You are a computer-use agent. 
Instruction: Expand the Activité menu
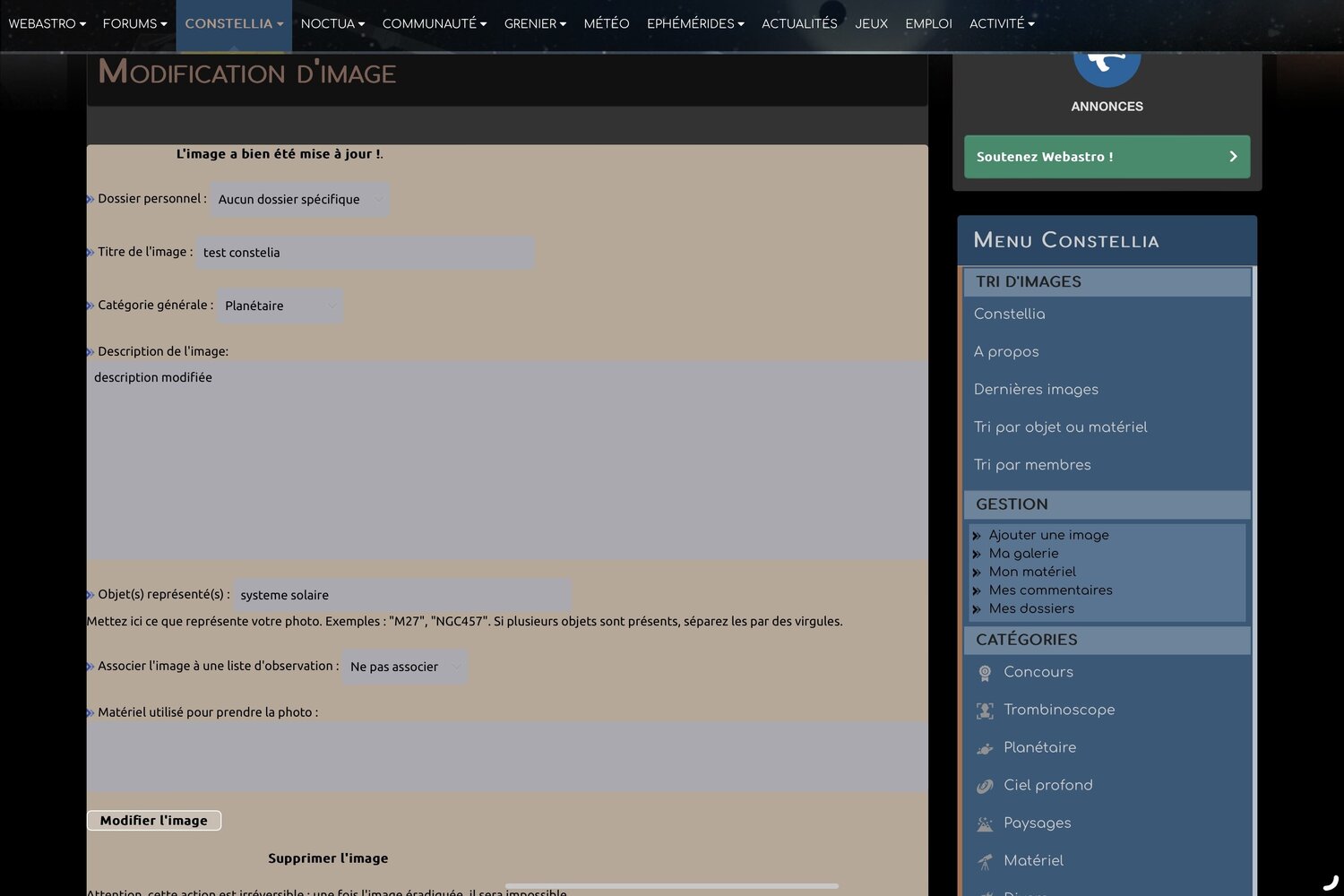pos(1002,24)
